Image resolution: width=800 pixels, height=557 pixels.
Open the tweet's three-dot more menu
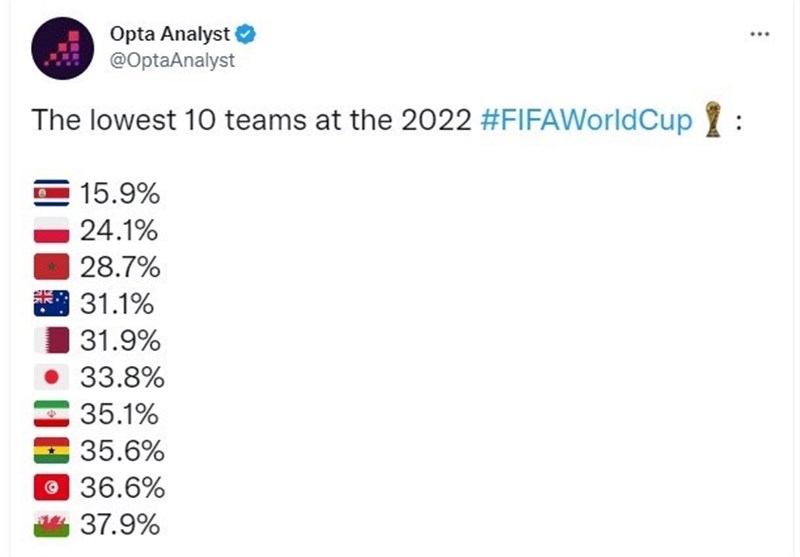[x=760, y=35]
